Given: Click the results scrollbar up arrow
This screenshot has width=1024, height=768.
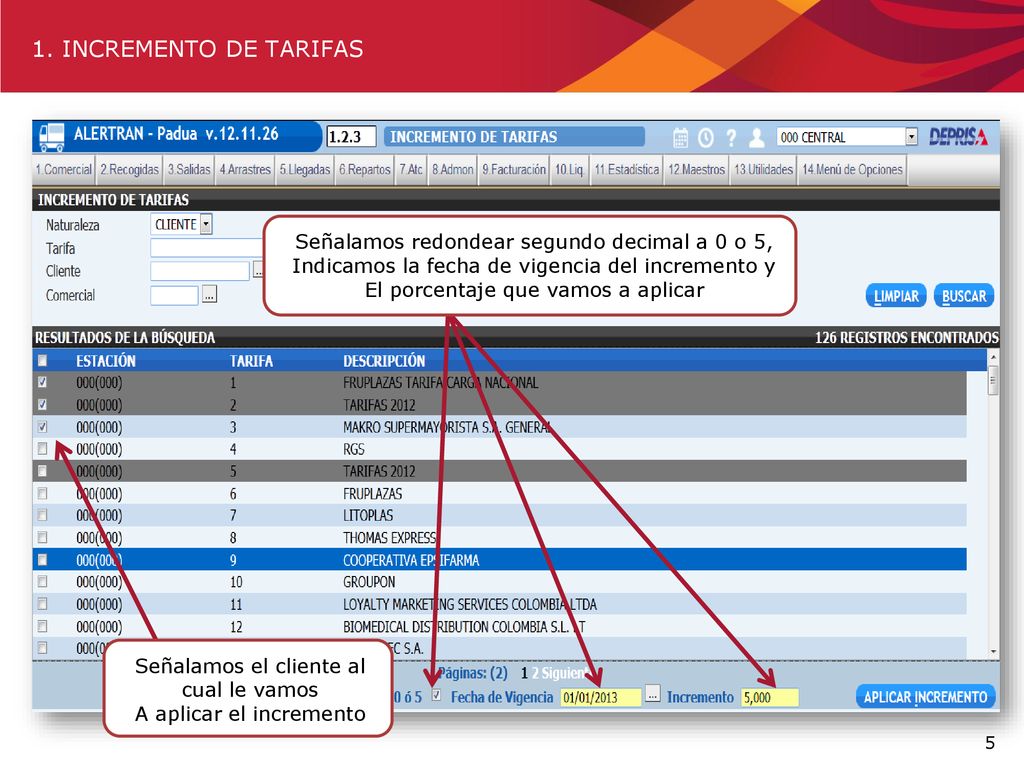Looking at the screenshot, I should [x=993, y=357].
